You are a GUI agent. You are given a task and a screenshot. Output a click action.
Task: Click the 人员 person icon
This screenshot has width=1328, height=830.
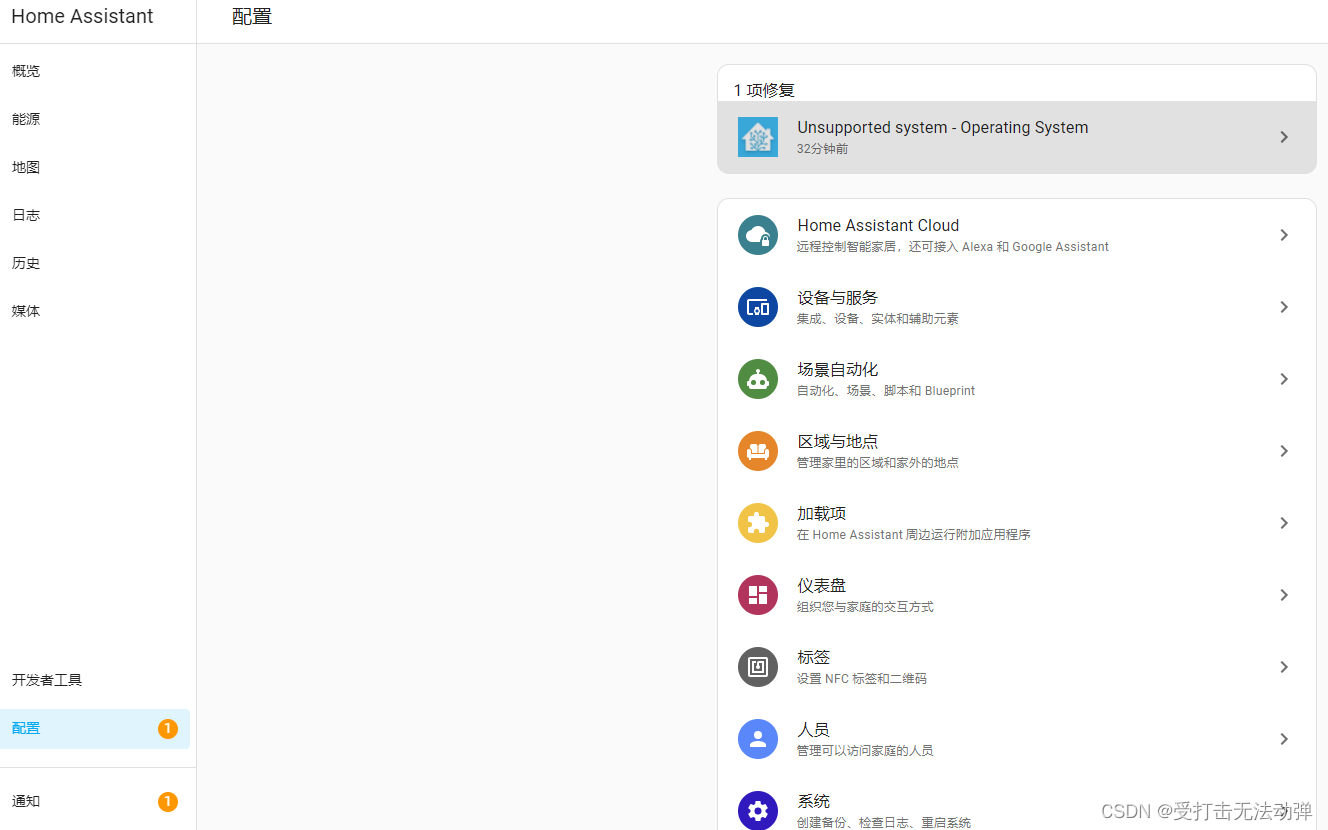coord(758,739)
